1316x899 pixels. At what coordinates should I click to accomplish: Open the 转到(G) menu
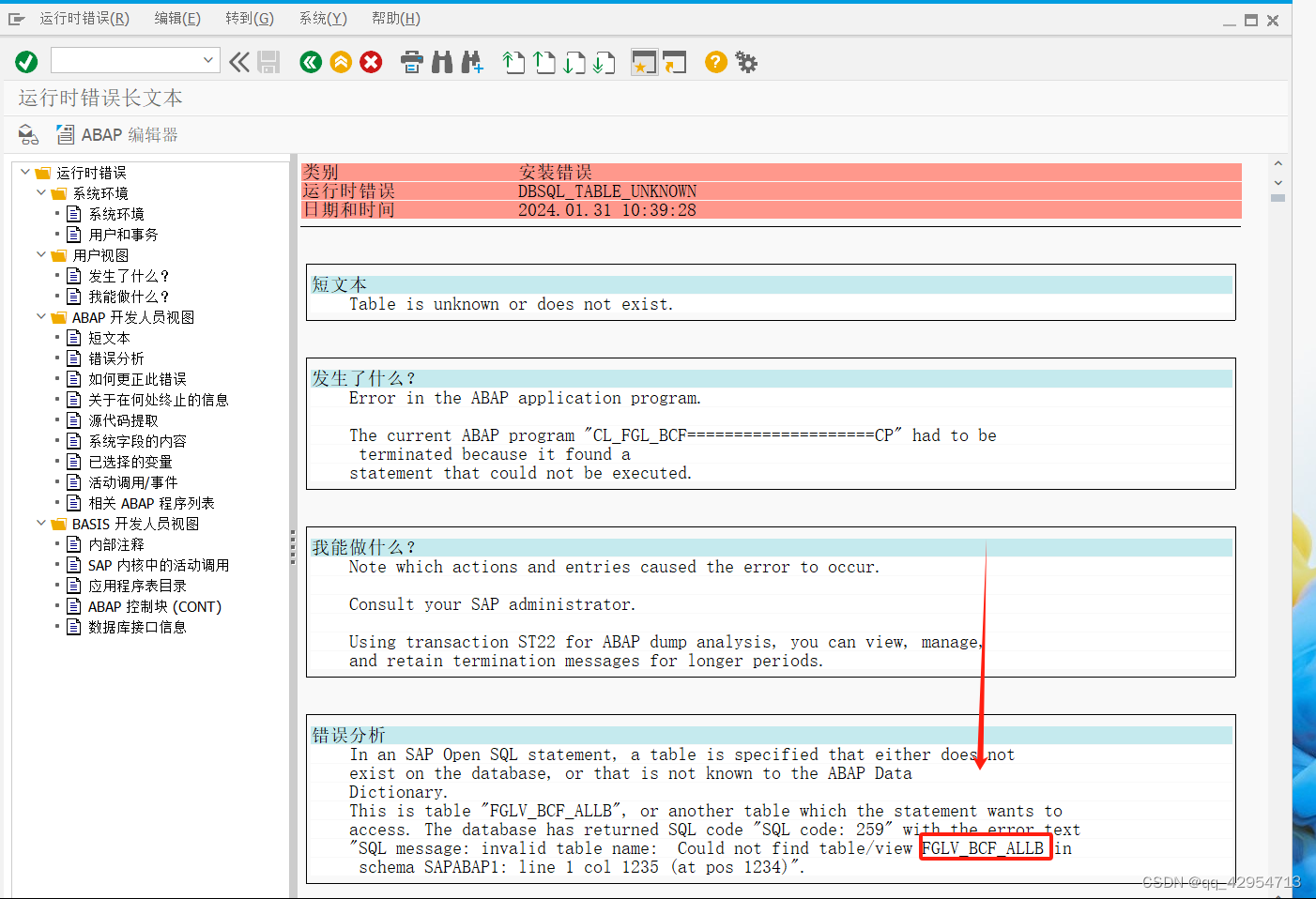[249, 18]
